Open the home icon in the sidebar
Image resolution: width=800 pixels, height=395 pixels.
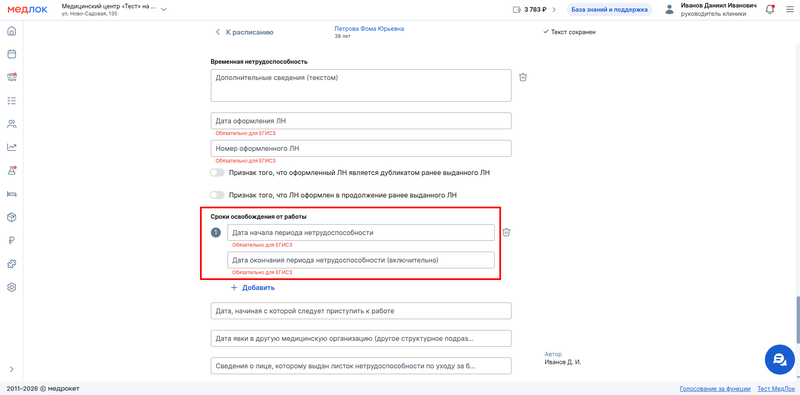click(12, 31)
